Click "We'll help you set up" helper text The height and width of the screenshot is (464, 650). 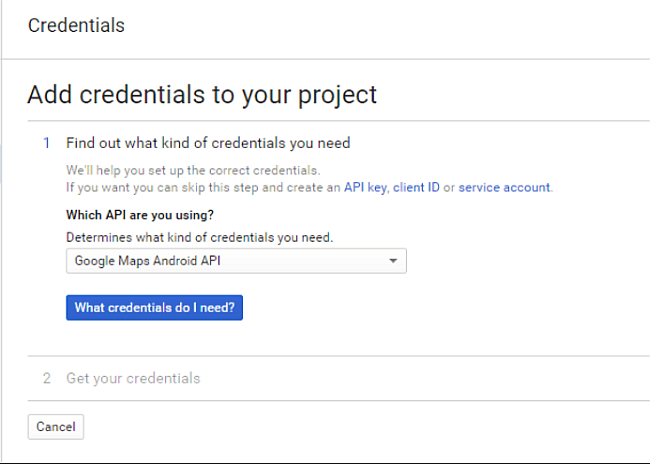point(193,171)
